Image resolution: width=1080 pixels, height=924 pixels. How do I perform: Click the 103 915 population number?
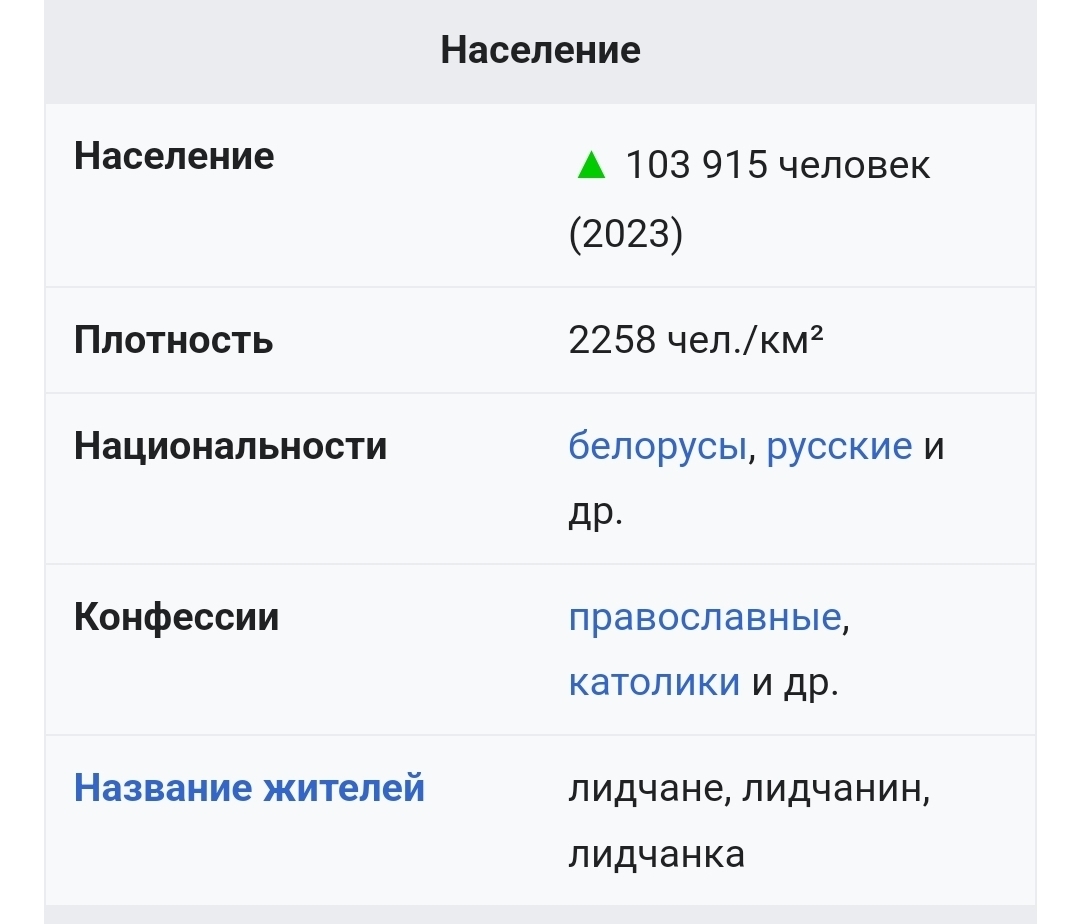[x=696, y=165]
